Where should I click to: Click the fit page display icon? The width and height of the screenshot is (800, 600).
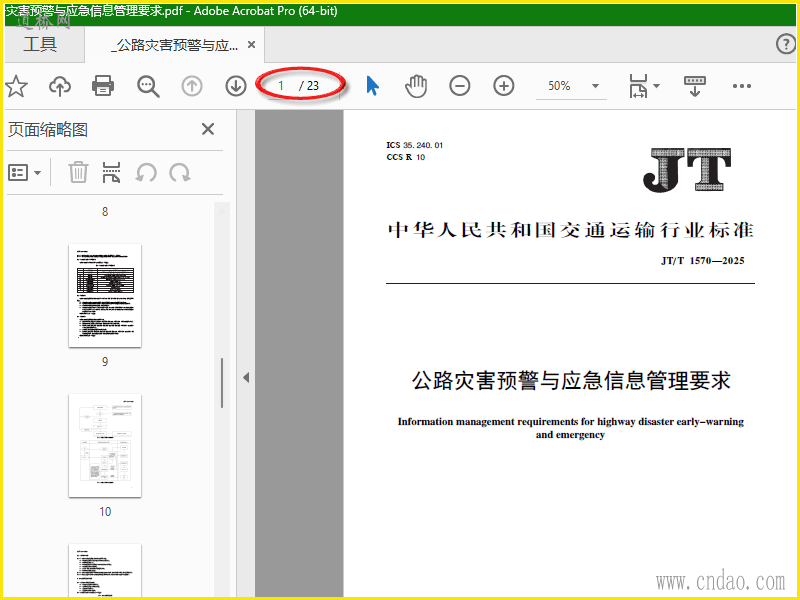pyautogui.click(x=638, y=86)
